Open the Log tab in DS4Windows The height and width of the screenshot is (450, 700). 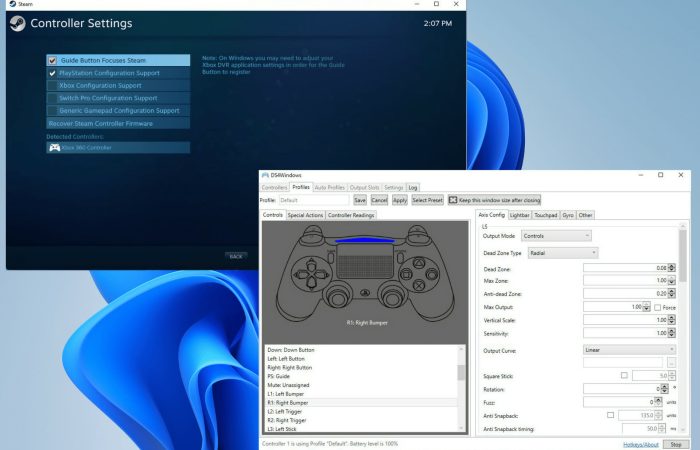[413, 188]
